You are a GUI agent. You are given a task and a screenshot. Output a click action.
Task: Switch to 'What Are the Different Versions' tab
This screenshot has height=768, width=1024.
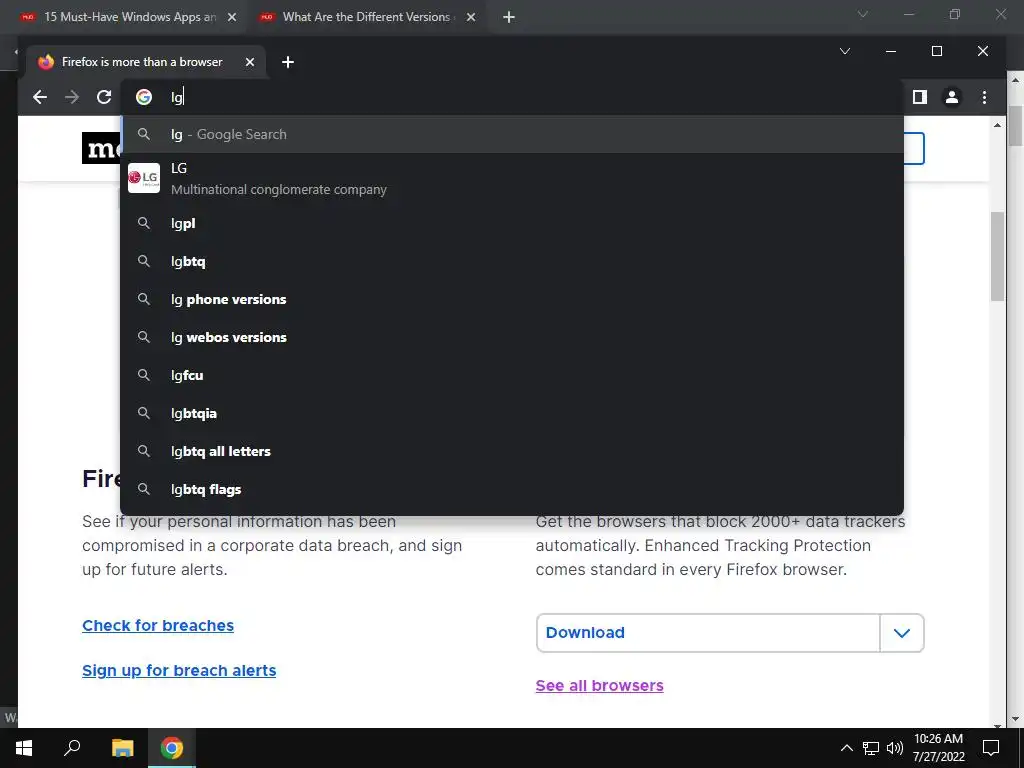(367, 17)
